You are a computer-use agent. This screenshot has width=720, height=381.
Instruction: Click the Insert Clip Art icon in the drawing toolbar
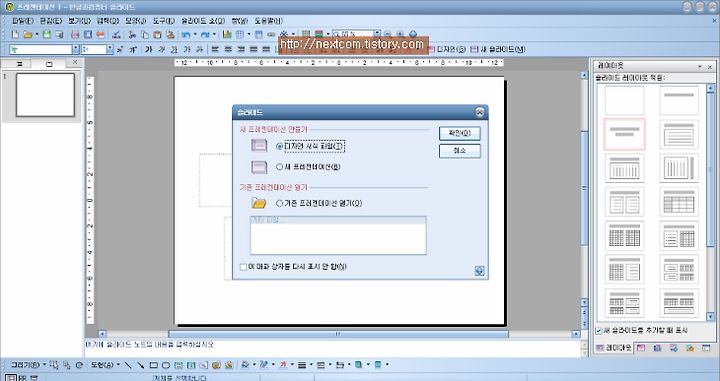tap(216, 365)
